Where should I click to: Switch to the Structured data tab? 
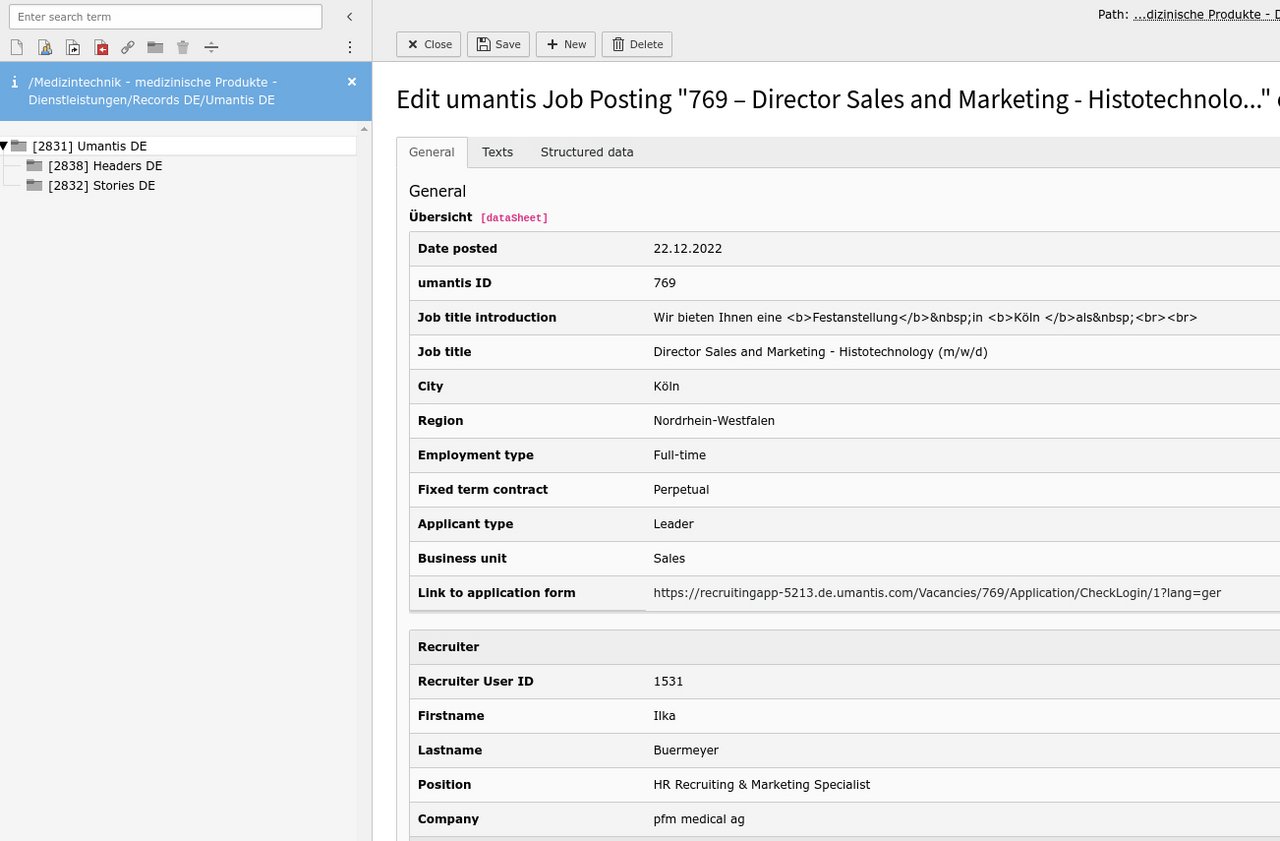[587, 152]
